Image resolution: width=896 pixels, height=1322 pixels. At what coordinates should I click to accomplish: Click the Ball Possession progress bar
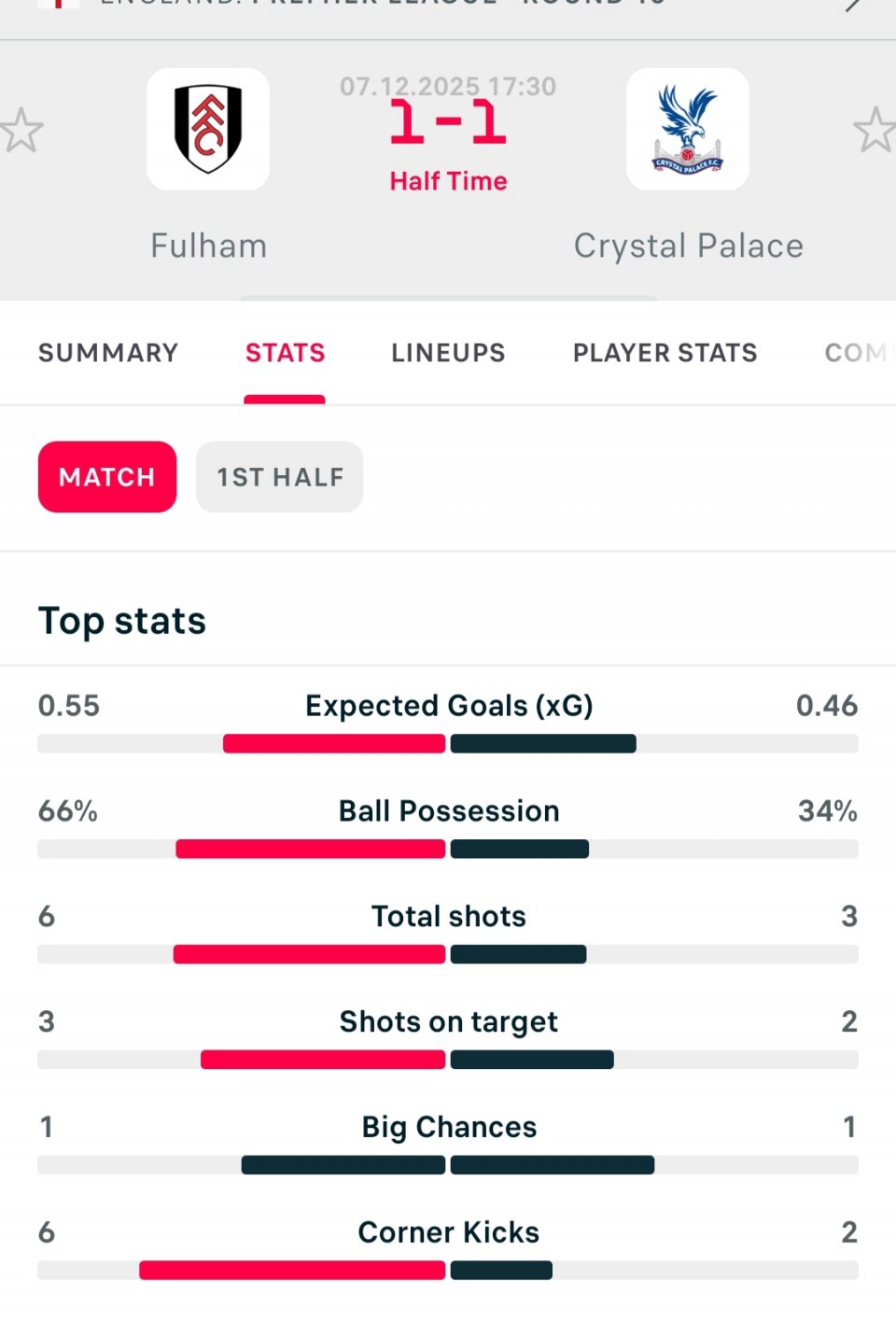tap(448, 849)
